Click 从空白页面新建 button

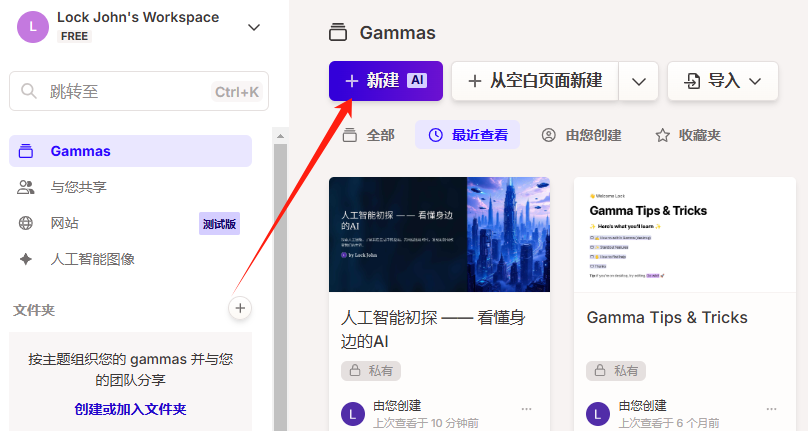(535, 81)
